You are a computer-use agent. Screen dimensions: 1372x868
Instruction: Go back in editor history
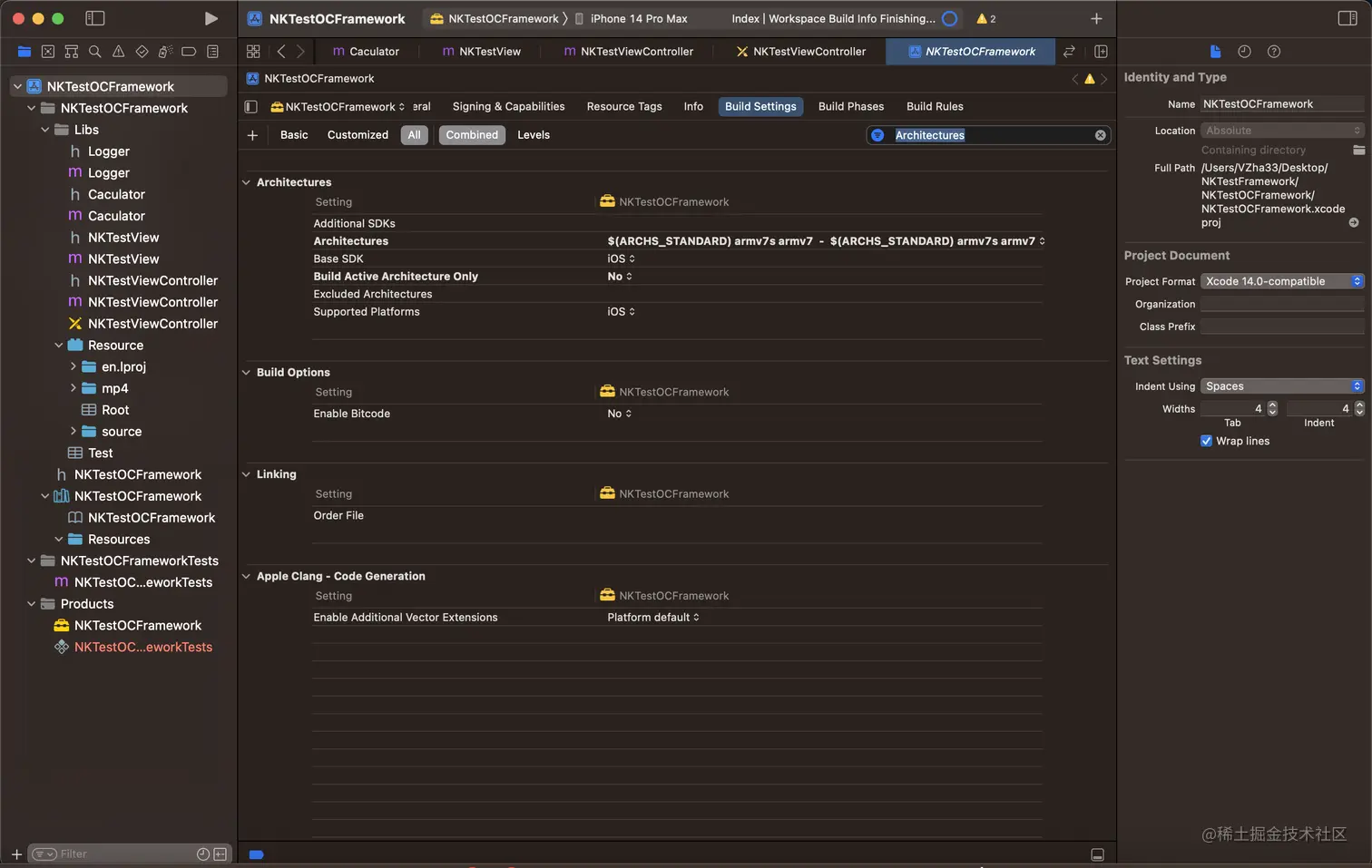click(281, 52)
